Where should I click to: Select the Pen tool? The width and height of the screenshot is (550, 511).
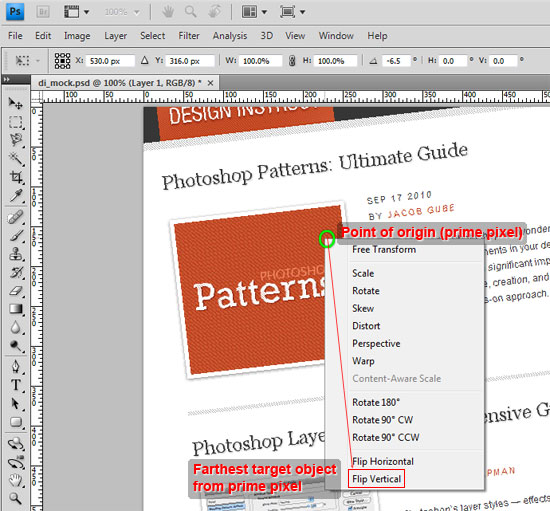click(x=16, y=367)
